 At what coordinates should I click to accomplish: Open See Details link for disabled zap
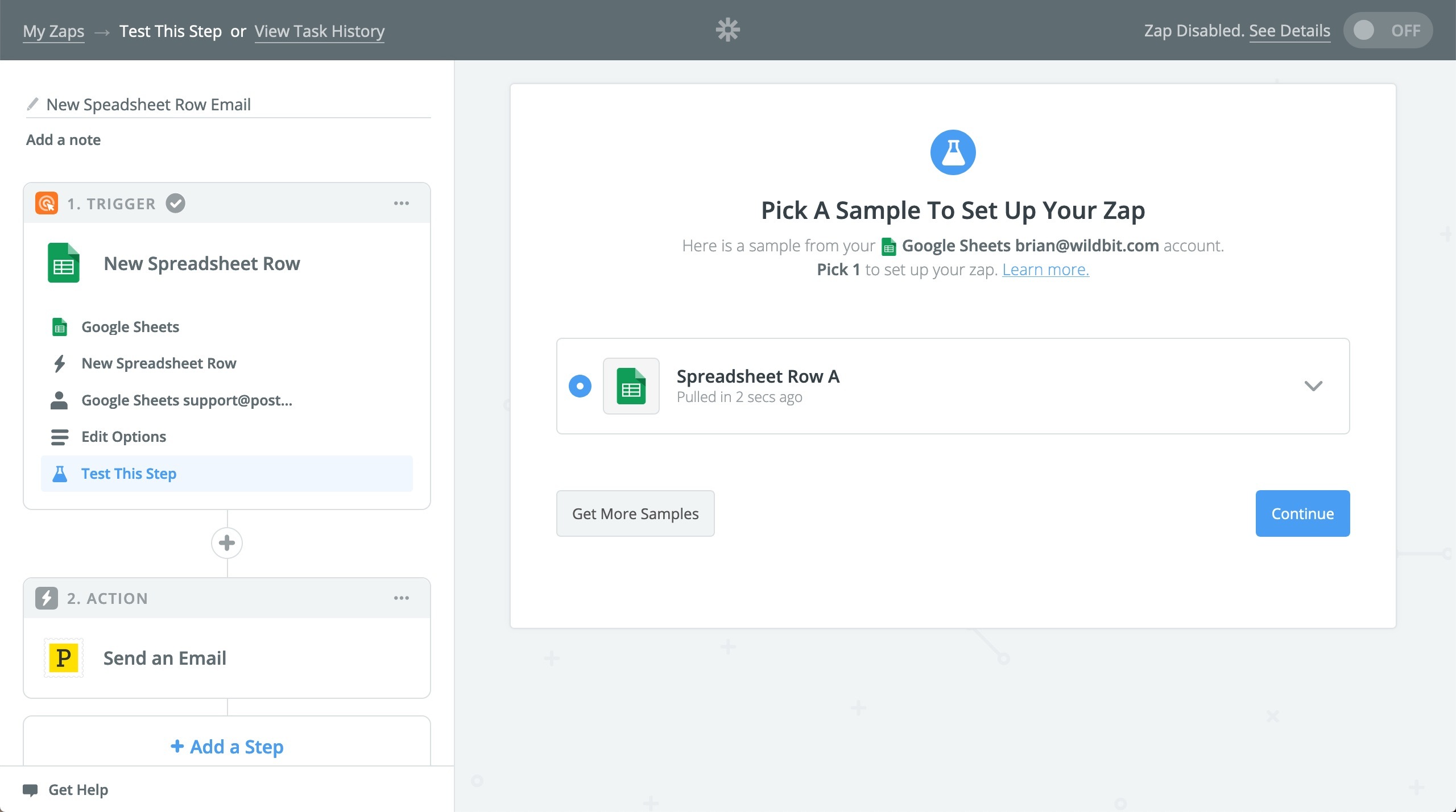1290,31
